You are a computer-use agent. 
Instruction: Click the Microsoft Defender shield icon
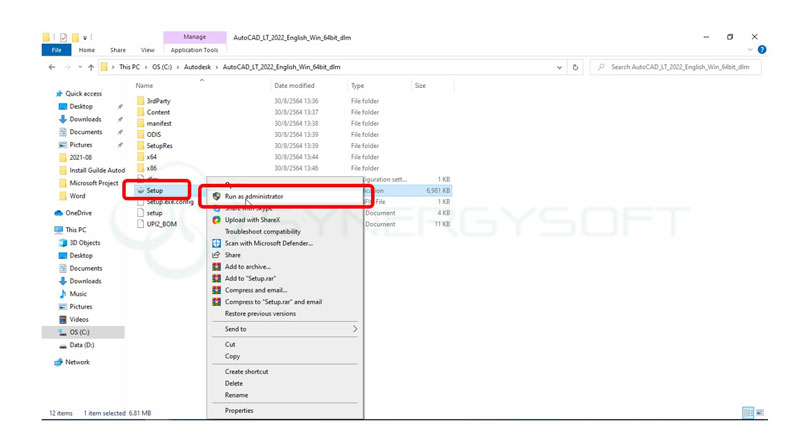coord(216,243)
